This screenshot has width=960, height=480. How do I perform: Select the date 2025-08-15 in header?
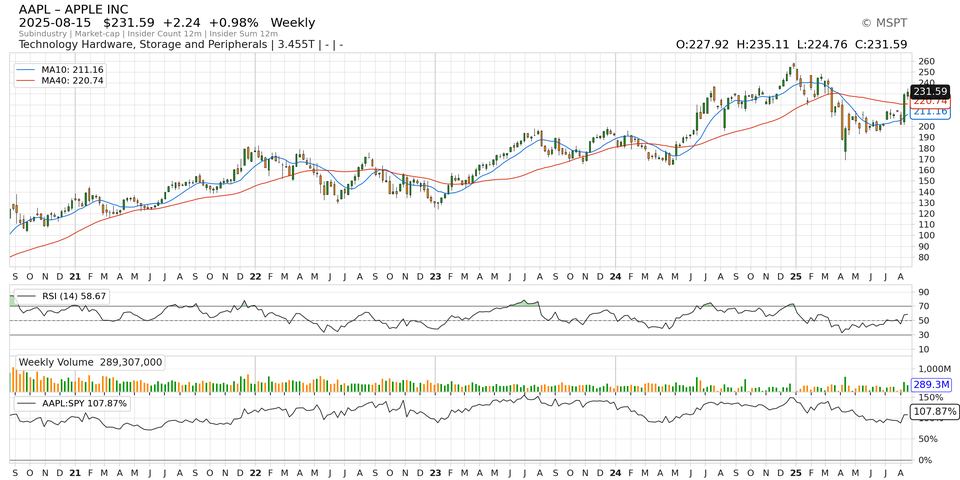pos(55,23)
